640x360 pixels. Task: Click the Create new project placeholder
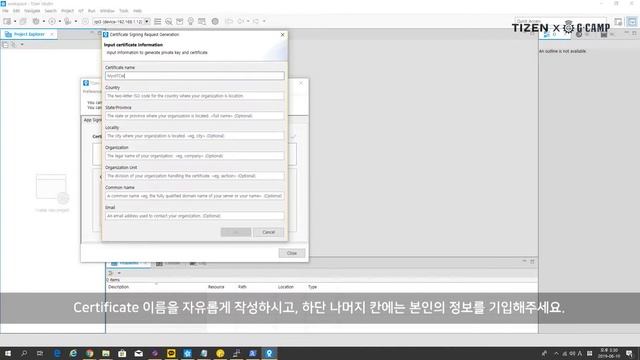coord(52,193)
